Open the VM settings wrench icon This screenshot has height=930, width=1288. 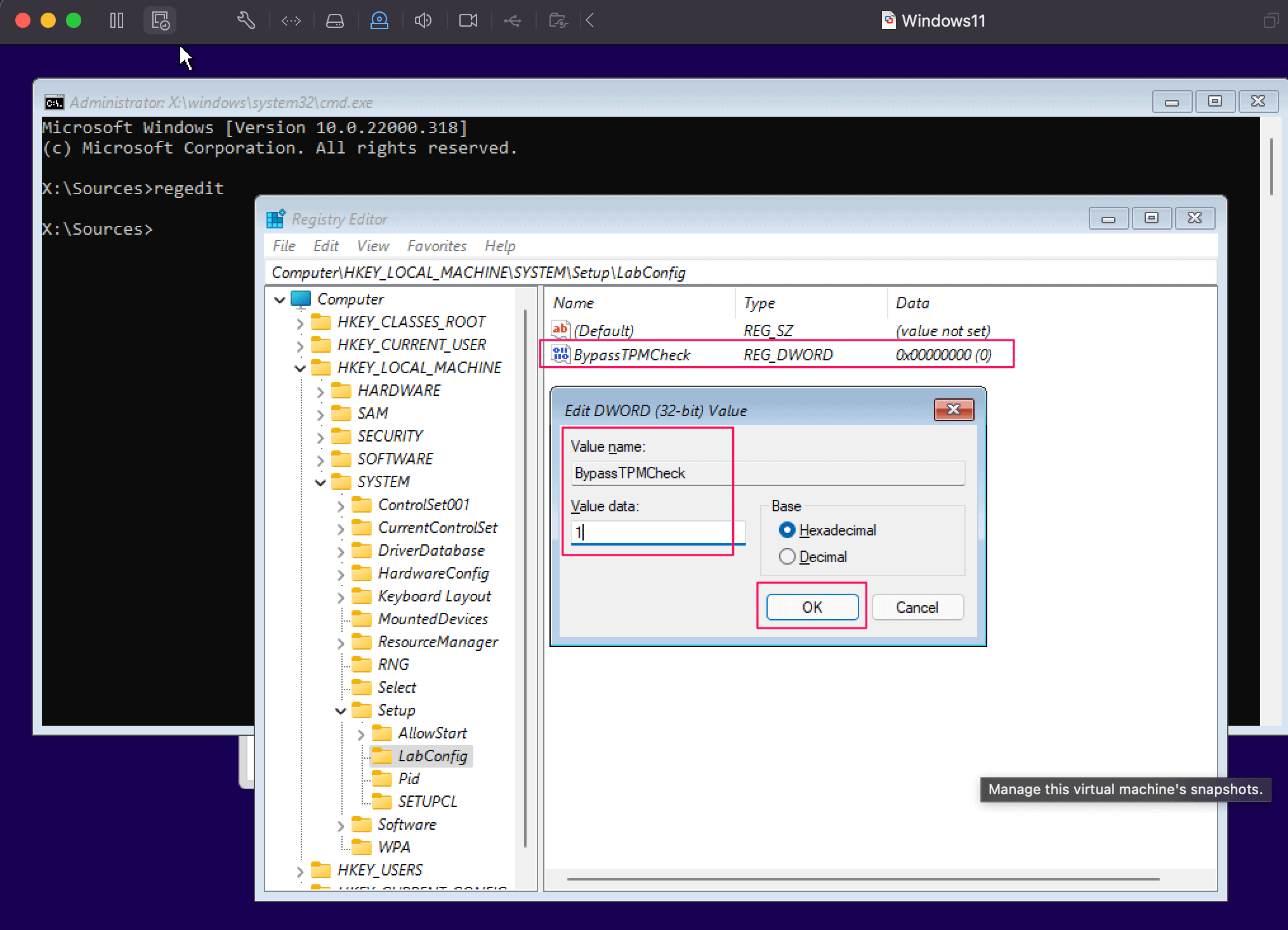coord(246,21)
